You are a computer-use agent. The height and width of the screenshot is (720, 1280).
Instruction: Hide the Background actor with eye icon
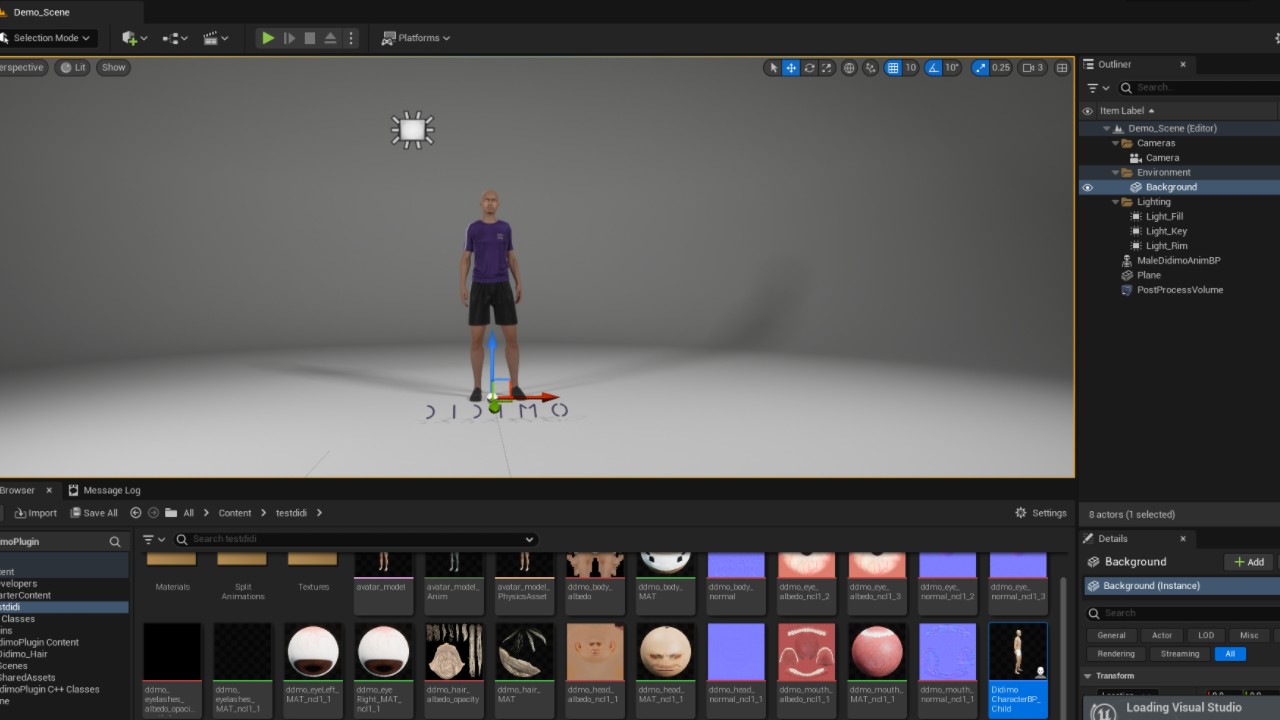pos(1088,187)
